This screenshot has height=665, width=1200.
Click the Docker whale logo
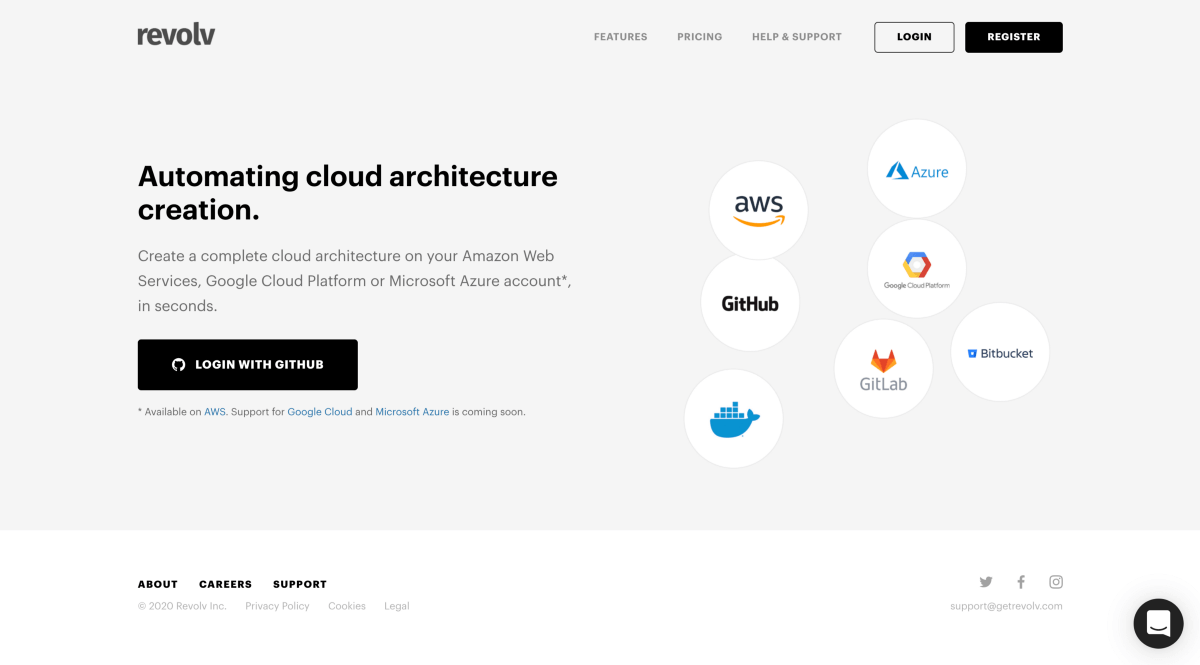coord(734,419)
